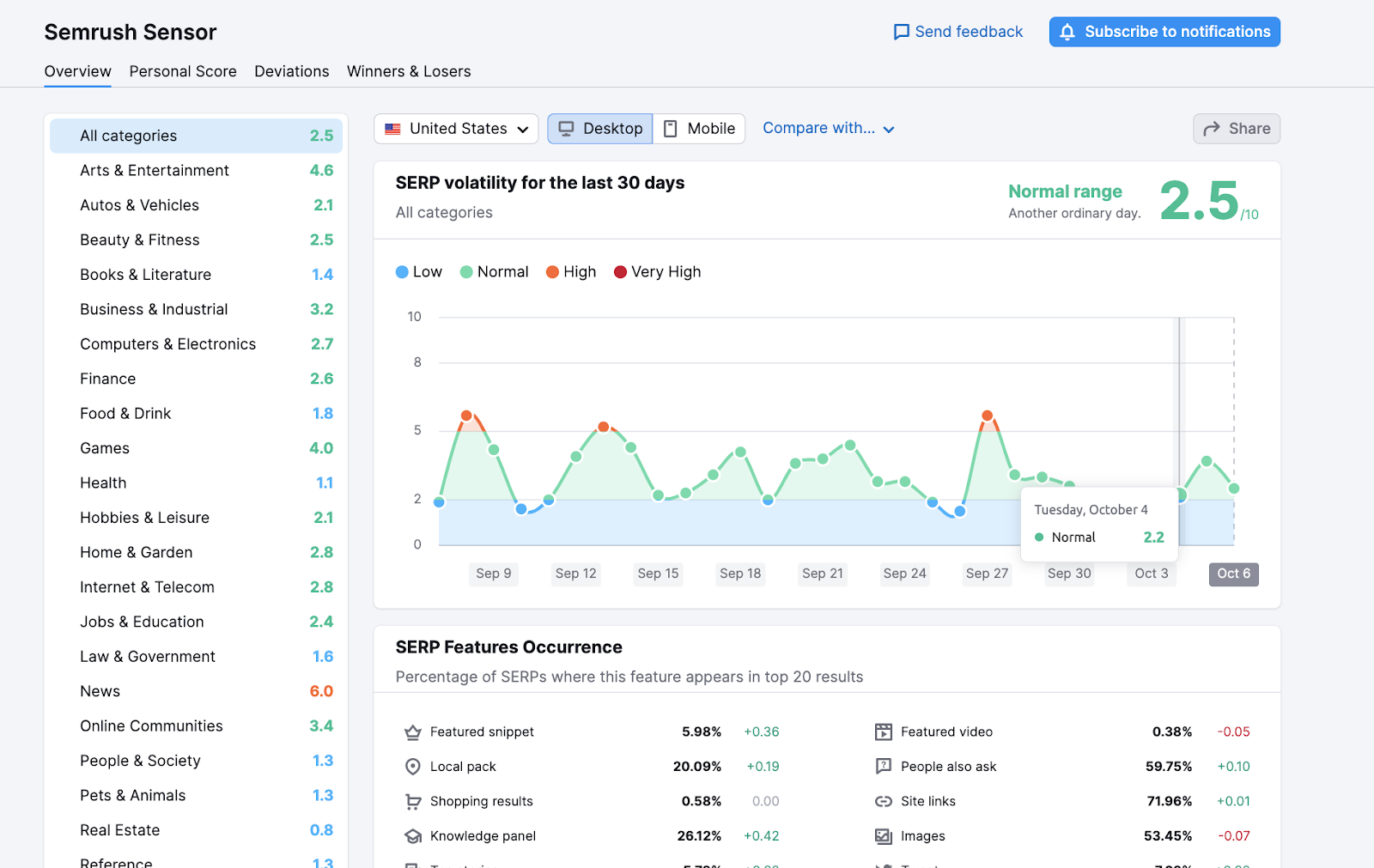Click the Site links chain icon
This screenshot has width=1374, height=868.
(884, 802)
